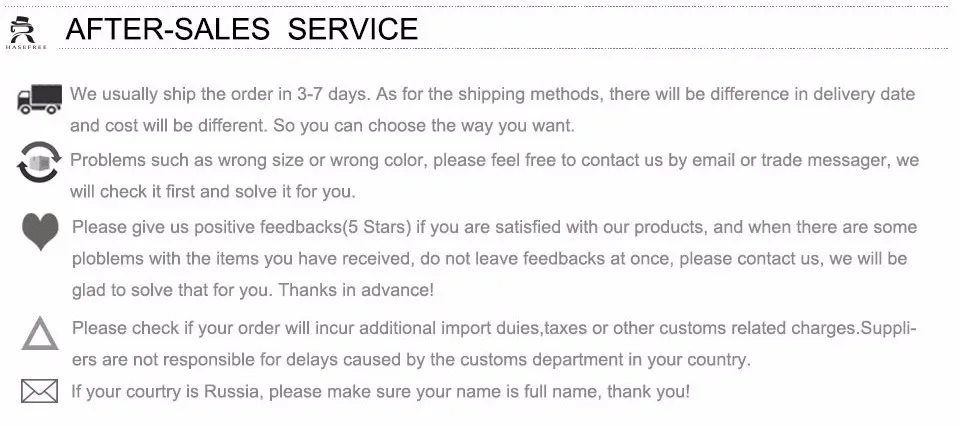Click the 'ship the order in 3-7 days' line
This screenshot has width=960, height=426.
tap(492, 94)
